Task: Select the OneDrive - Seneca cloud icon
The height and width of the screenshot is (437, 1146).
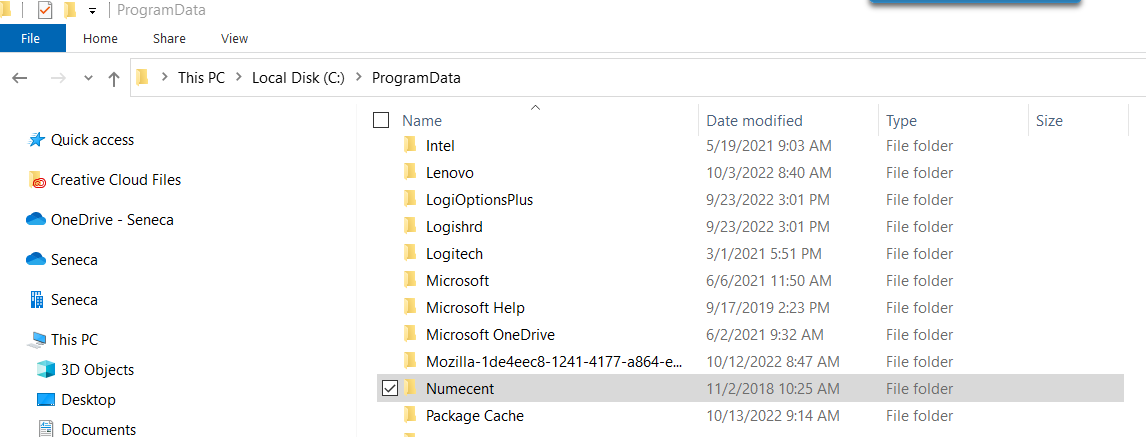Action: point(36,219)
